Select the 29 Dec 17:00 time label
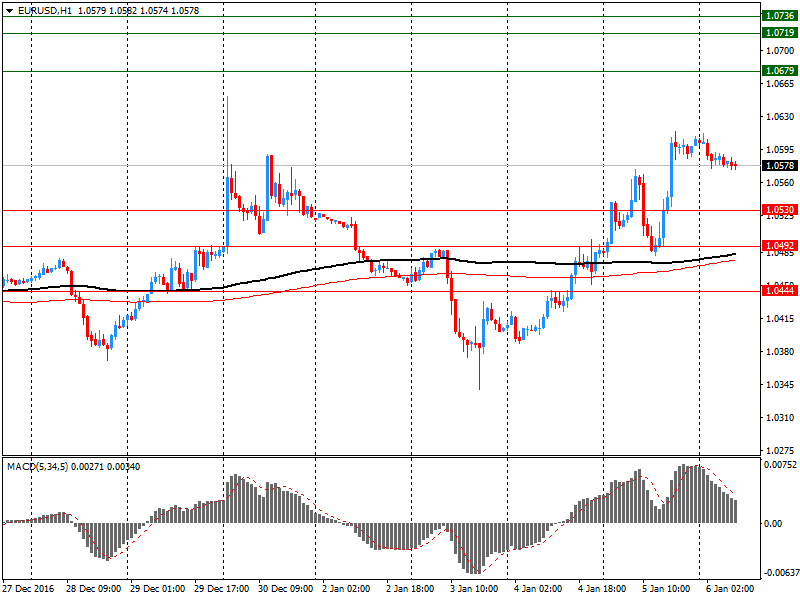This screenshot has width=800, height=600. [221, 589]
